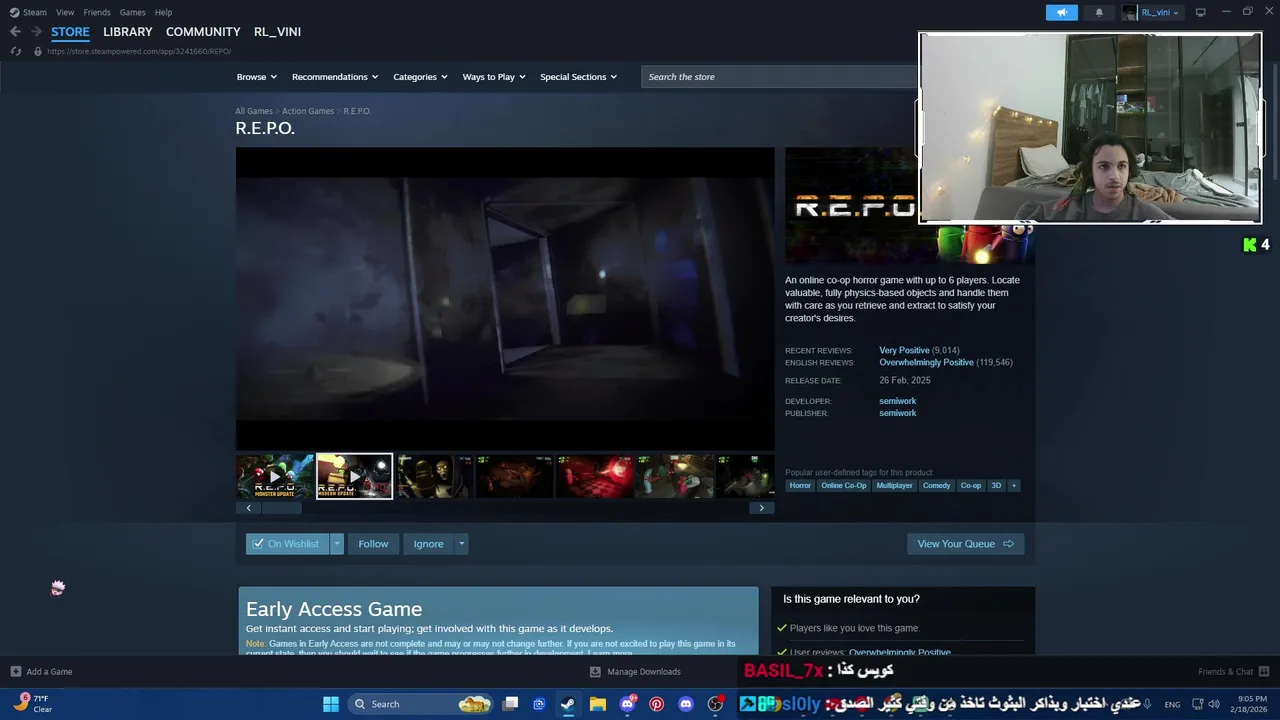
Task: Open the Ways to Play dropdown
Action: pos(494,77)
